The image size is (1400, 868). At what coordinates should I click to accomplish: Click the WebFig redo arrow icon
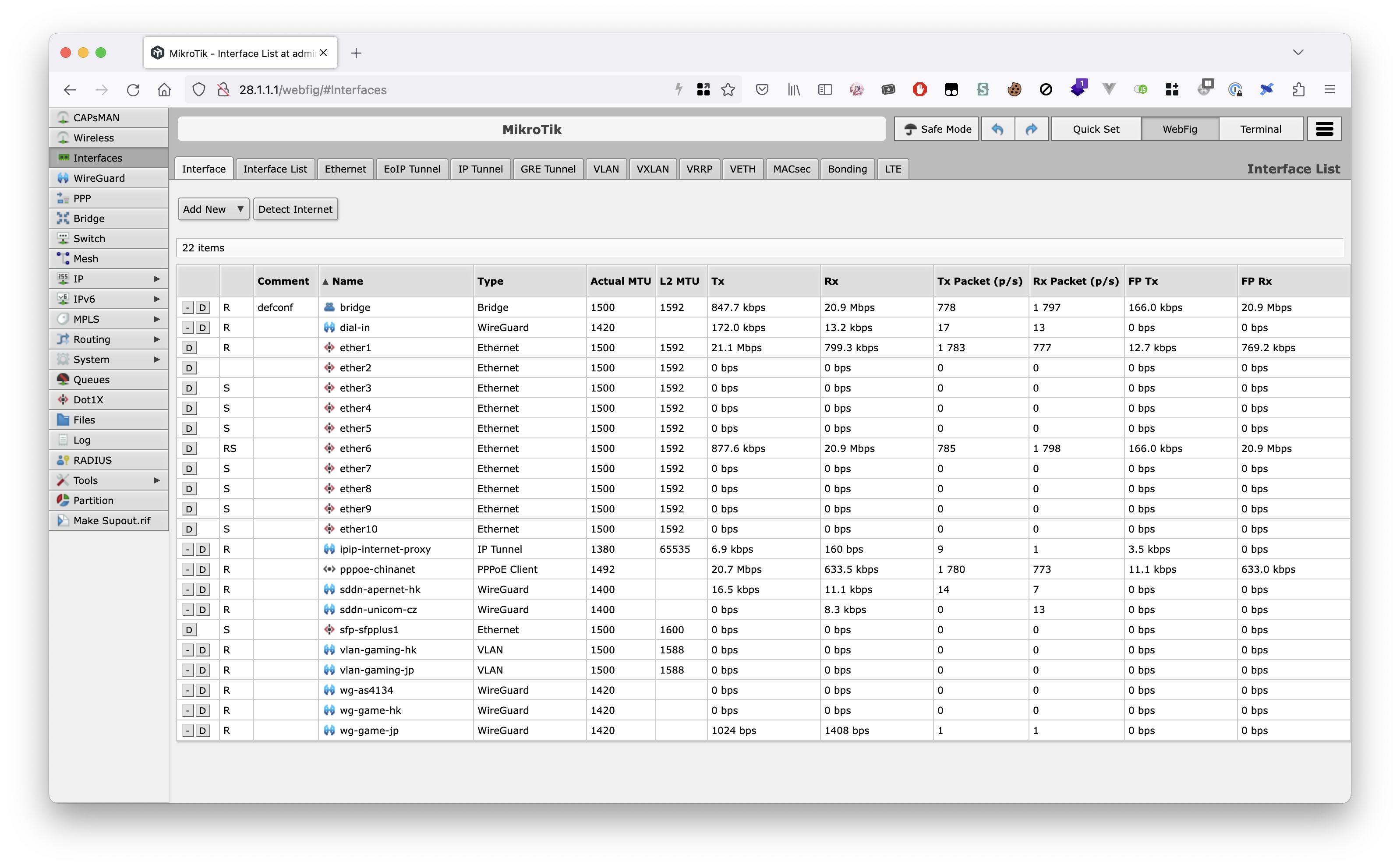pyautogui.click(x=1031, y=129)
